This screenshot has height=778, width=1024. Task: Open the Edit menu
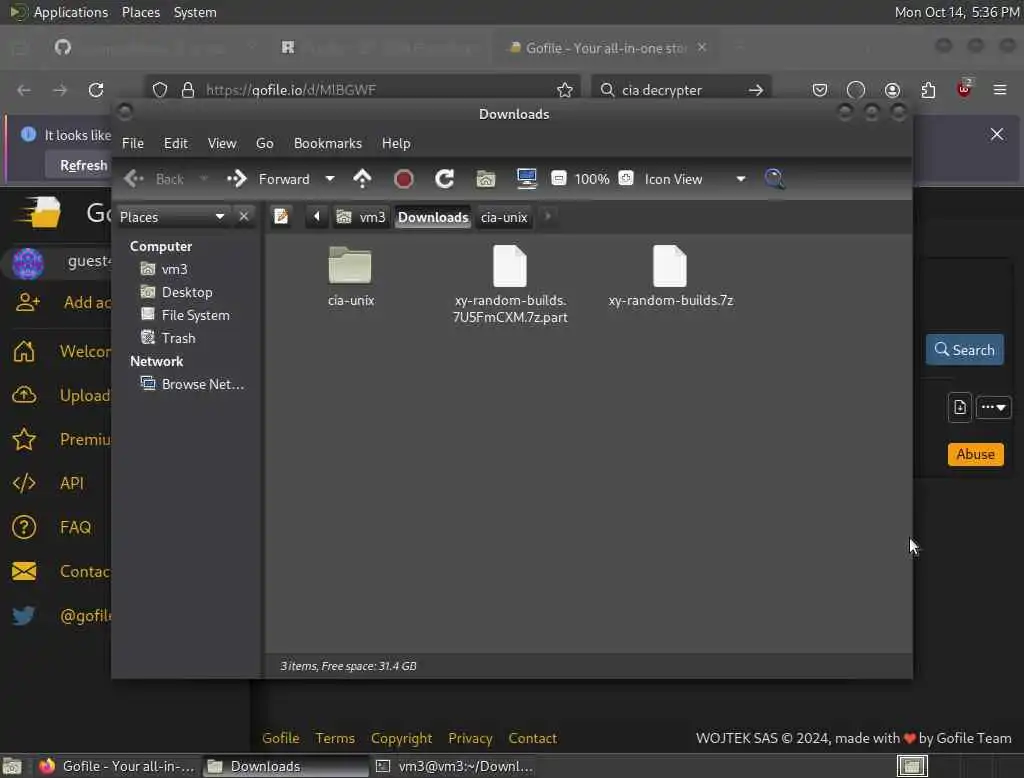coord(176,143)
